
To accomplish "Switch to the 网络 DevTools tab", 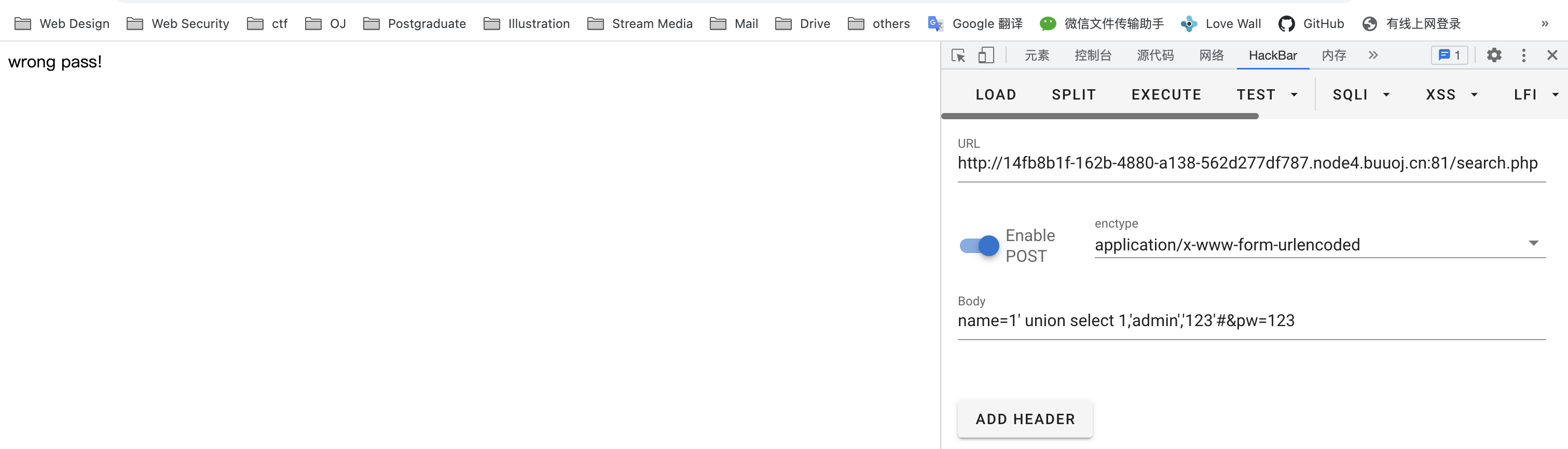I will (x=1212, y=55).
